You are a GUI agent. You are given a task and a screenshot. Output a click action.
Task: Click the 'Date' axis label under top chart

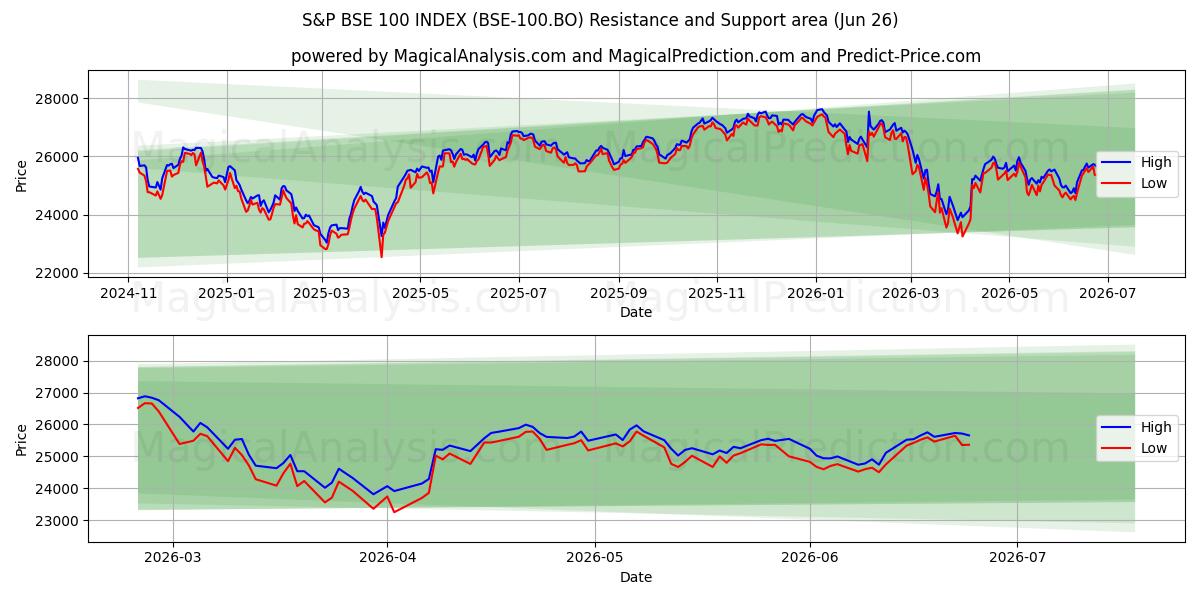click(636, 312)
